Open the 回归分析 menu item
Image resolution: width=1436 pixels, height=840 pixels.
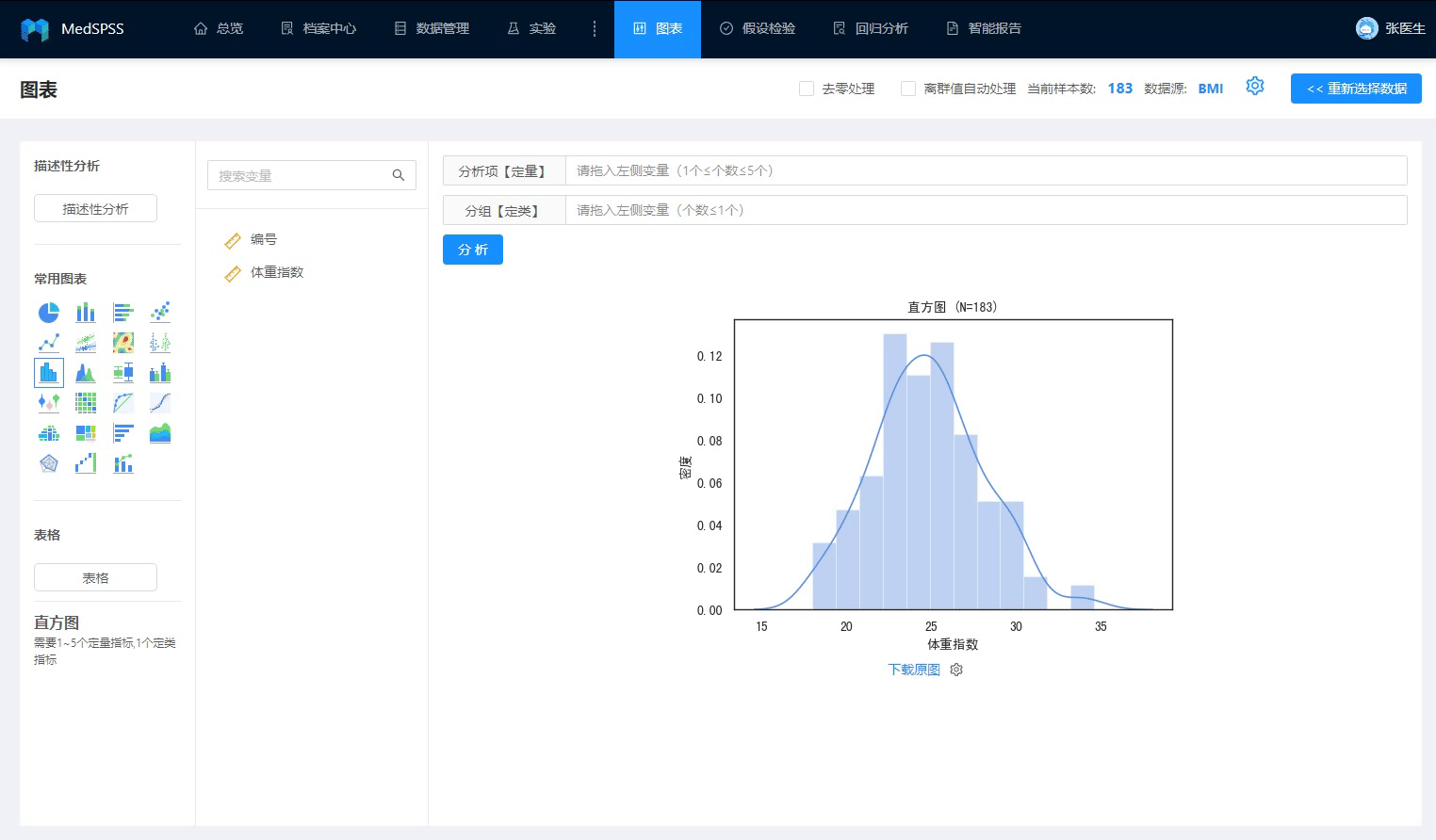pyautogui.click(x=871, y=29)
